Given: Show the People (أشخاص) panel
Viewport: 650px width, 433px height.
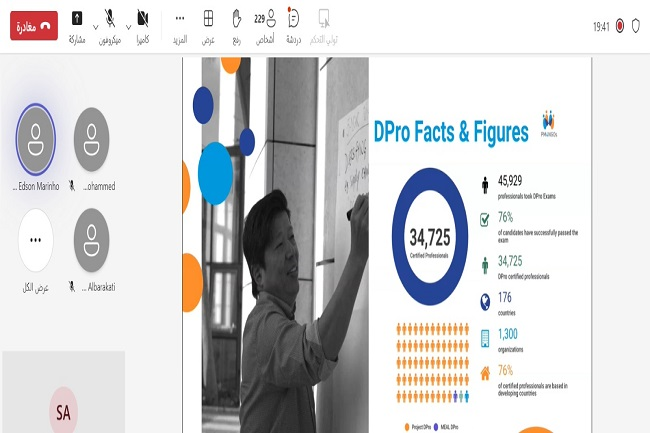Looking at the screenshot, I should [x=265, y=27].
